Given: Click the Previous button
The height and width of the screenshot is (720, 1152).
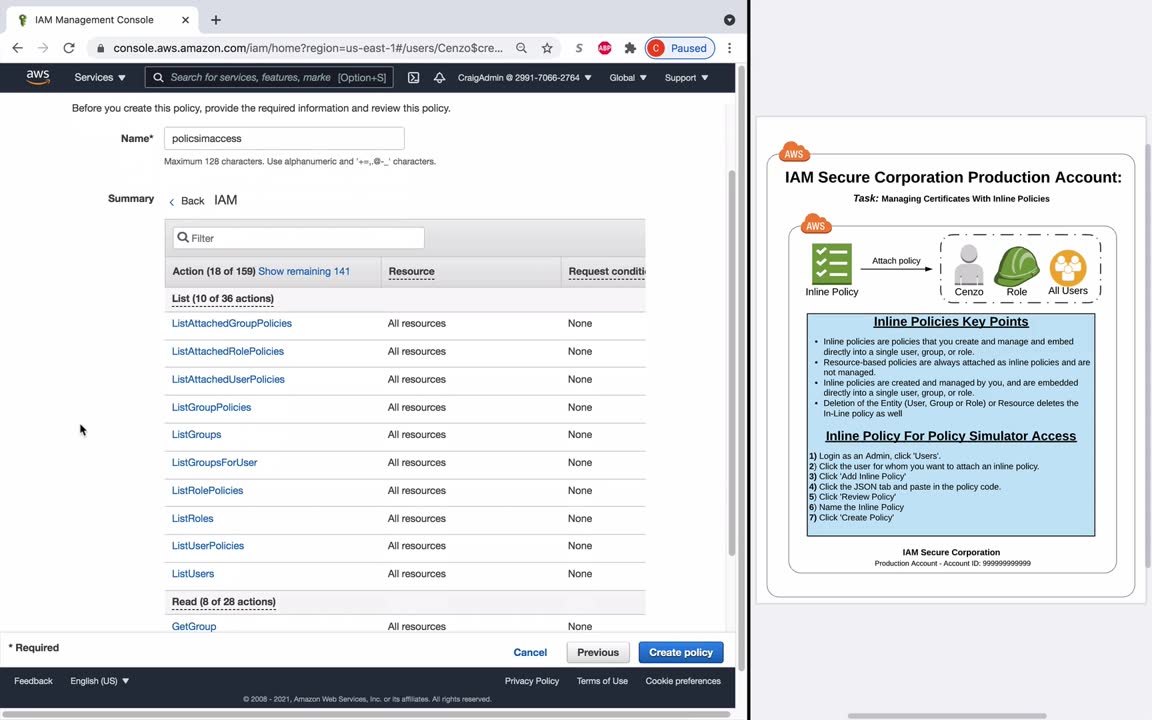Looking at the screenshot, I should [x=598, y=652].
